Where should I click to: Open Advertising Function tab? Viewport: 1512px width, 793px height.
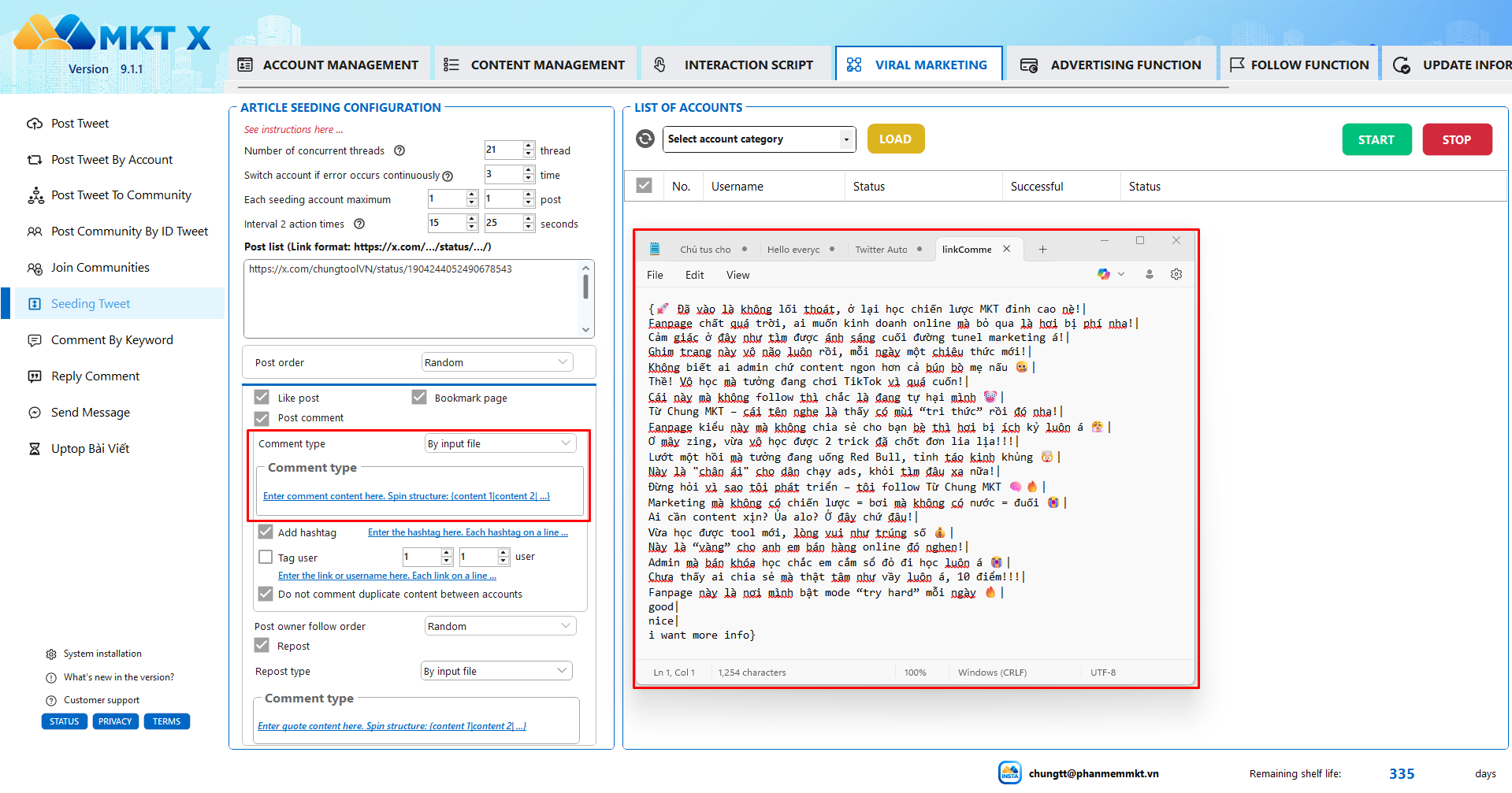[1111, 65]
